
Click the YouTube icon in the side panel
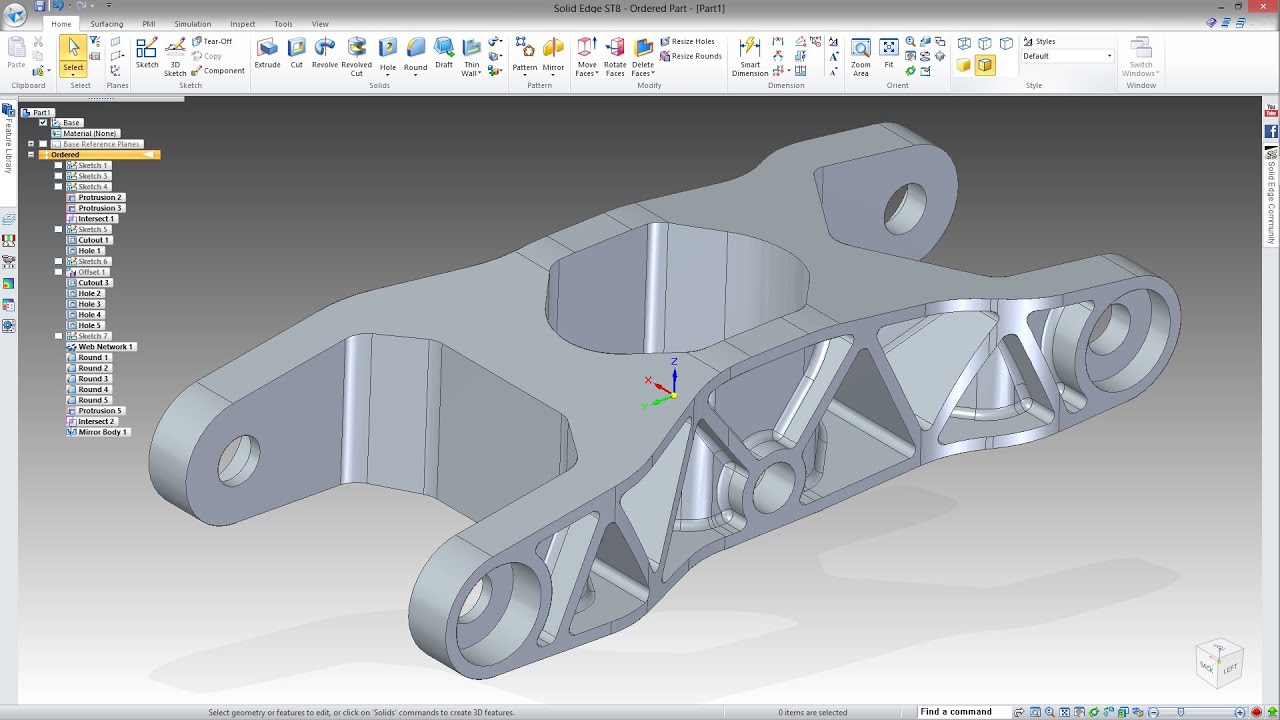1271,109
